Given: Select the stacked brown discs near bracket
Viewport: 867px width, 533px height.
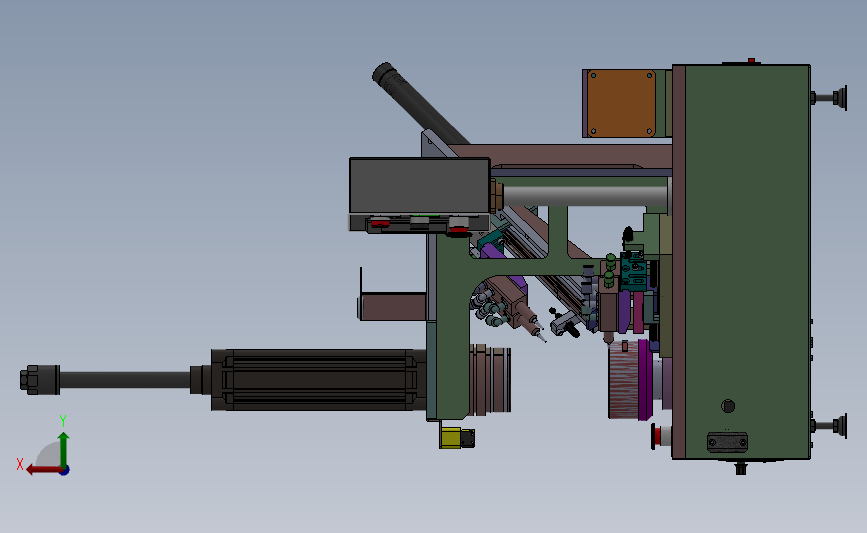Looking at the screenshot, I should tap(490, 379).
